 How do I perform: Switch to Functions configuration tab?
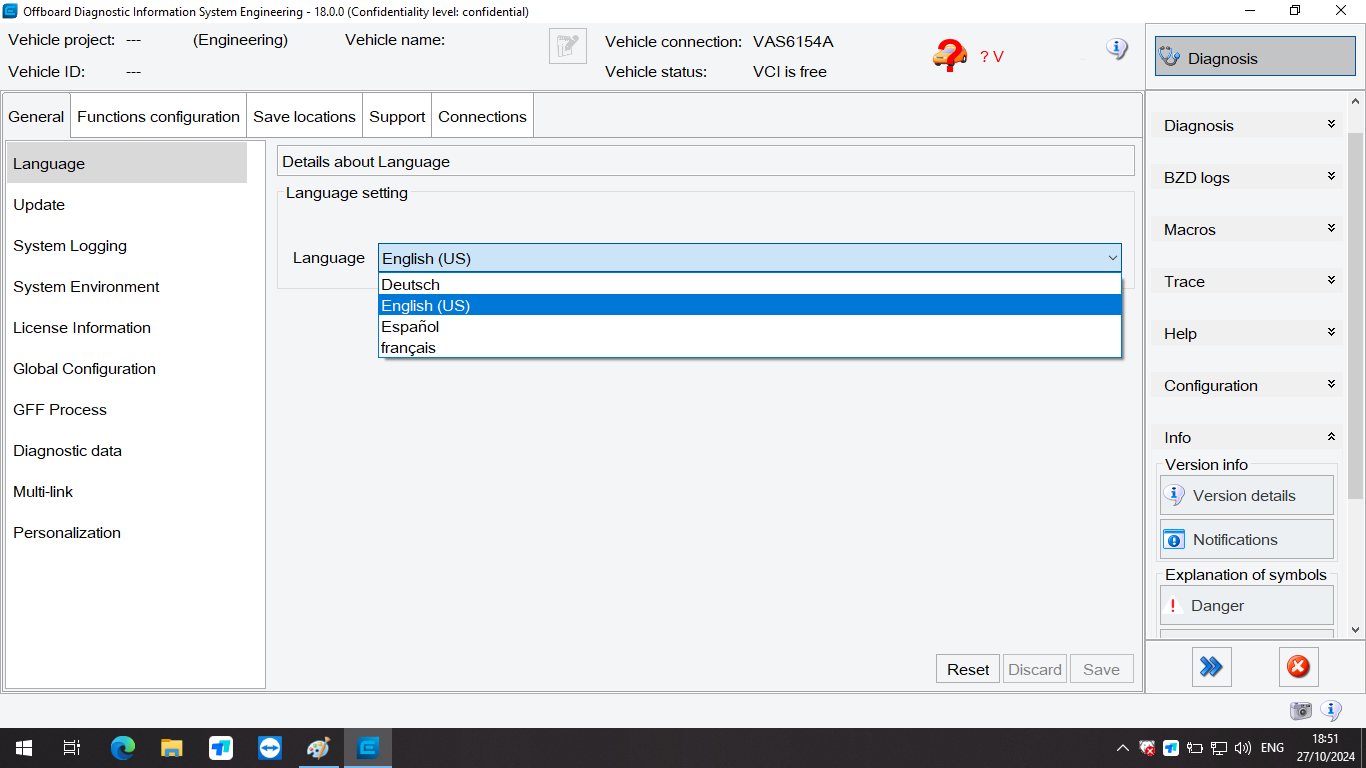pos(158,116)
